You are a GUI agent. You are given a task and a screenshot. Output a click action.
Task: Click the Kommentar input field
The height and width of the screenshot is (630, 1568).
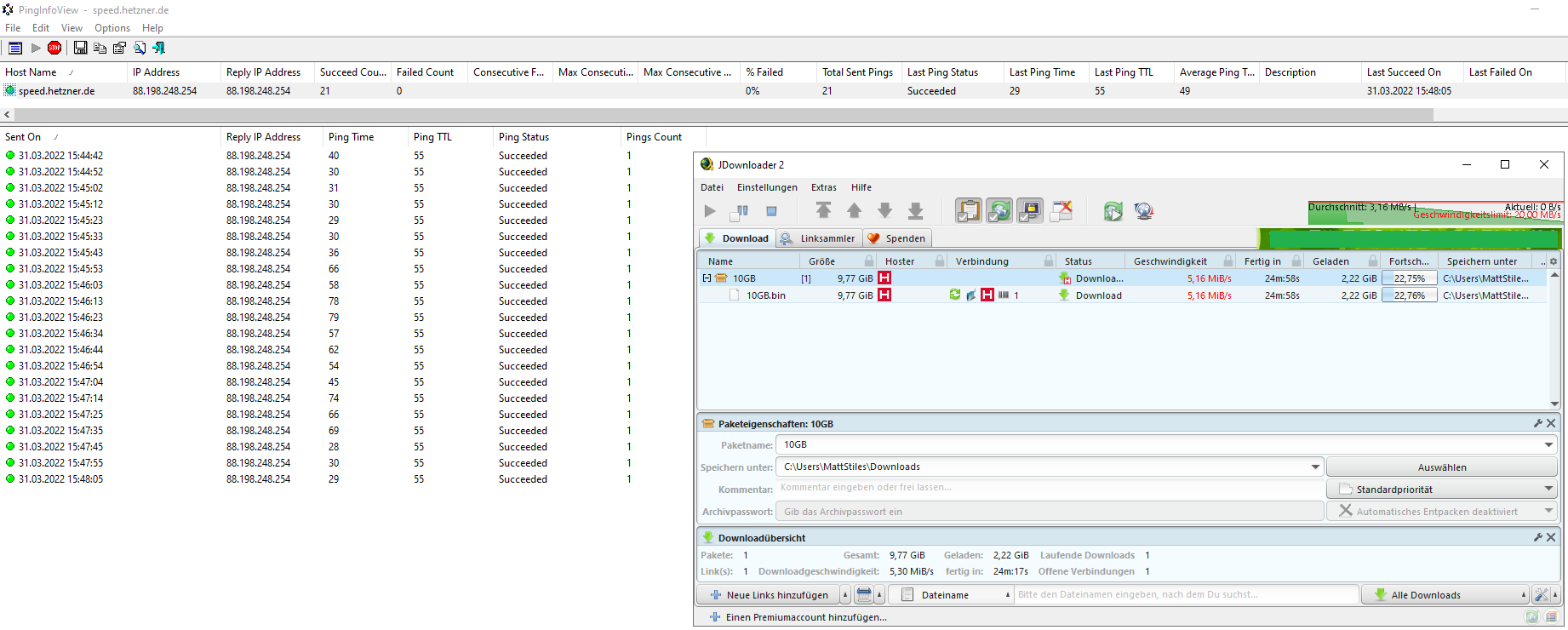point(1049,488)
